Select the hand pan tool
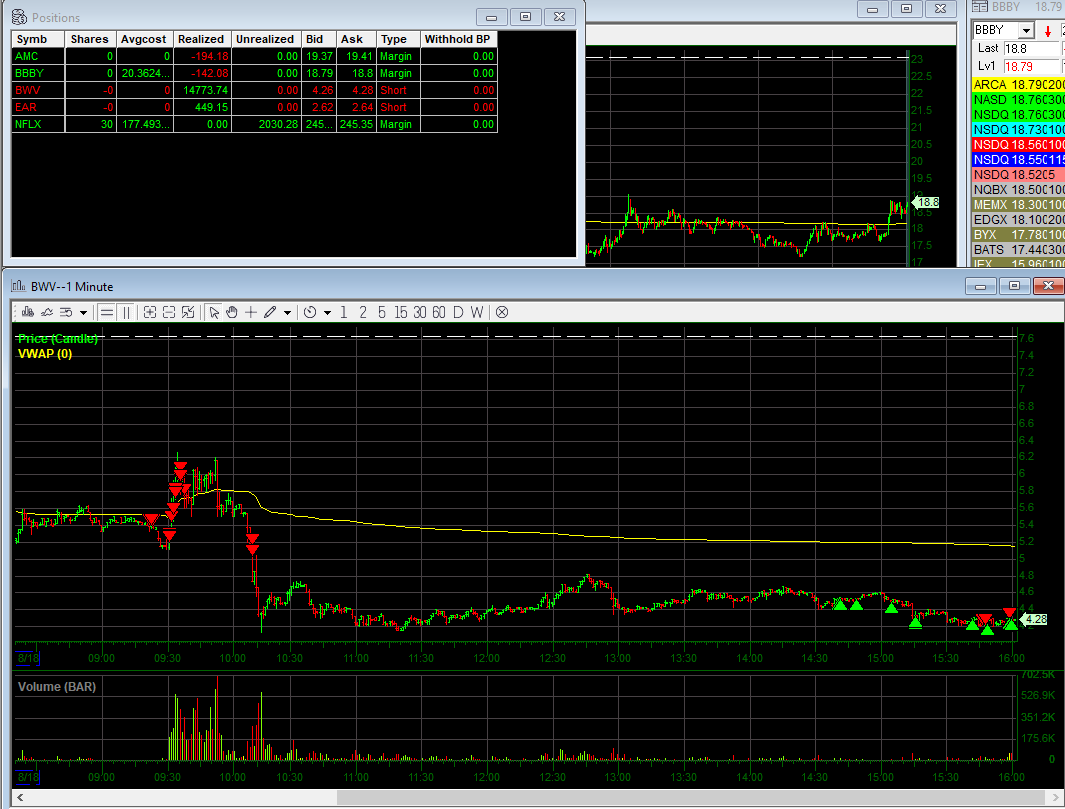 click(232, 312)
